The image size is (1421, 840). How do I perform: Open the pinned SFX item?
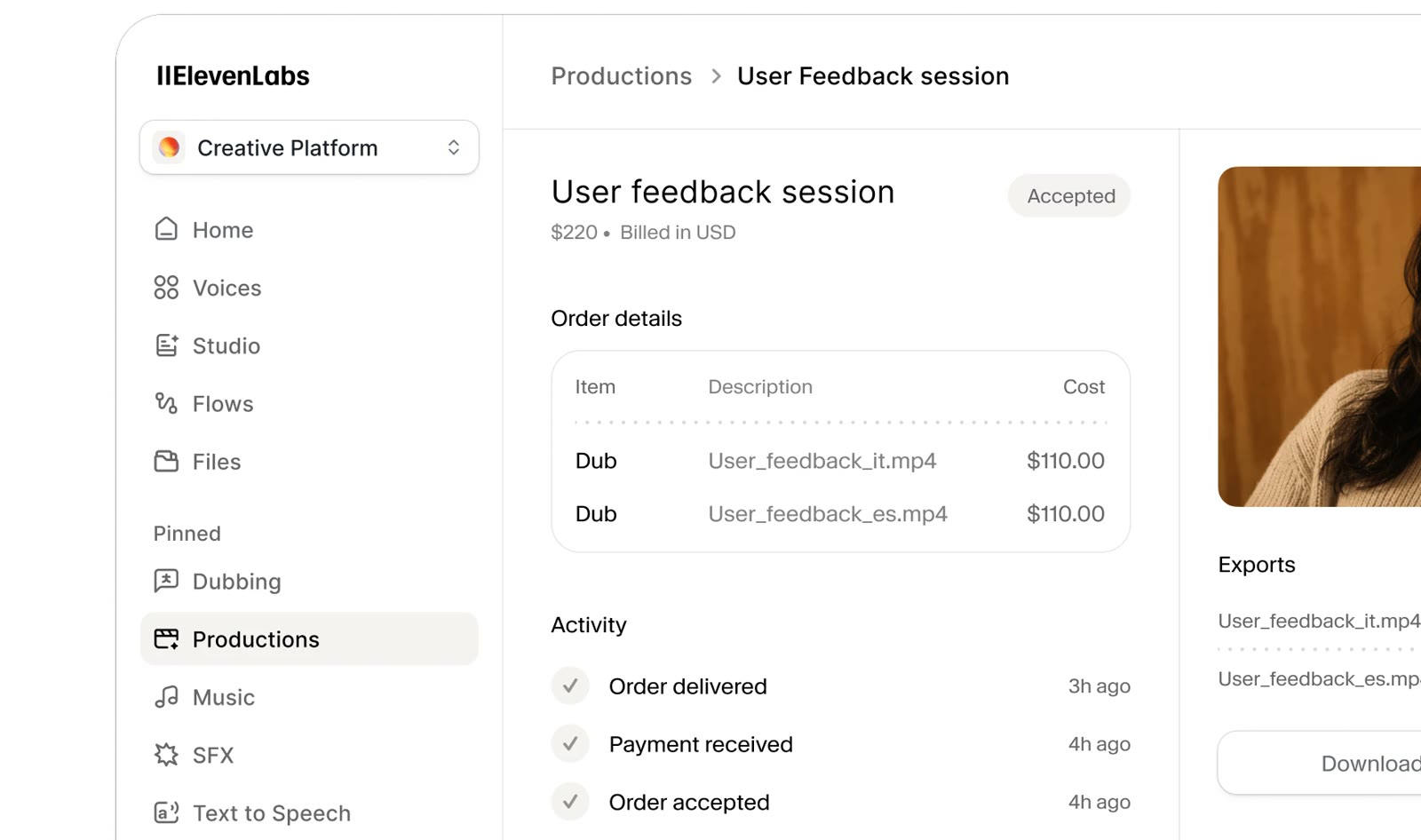click(x=309, y=755)
